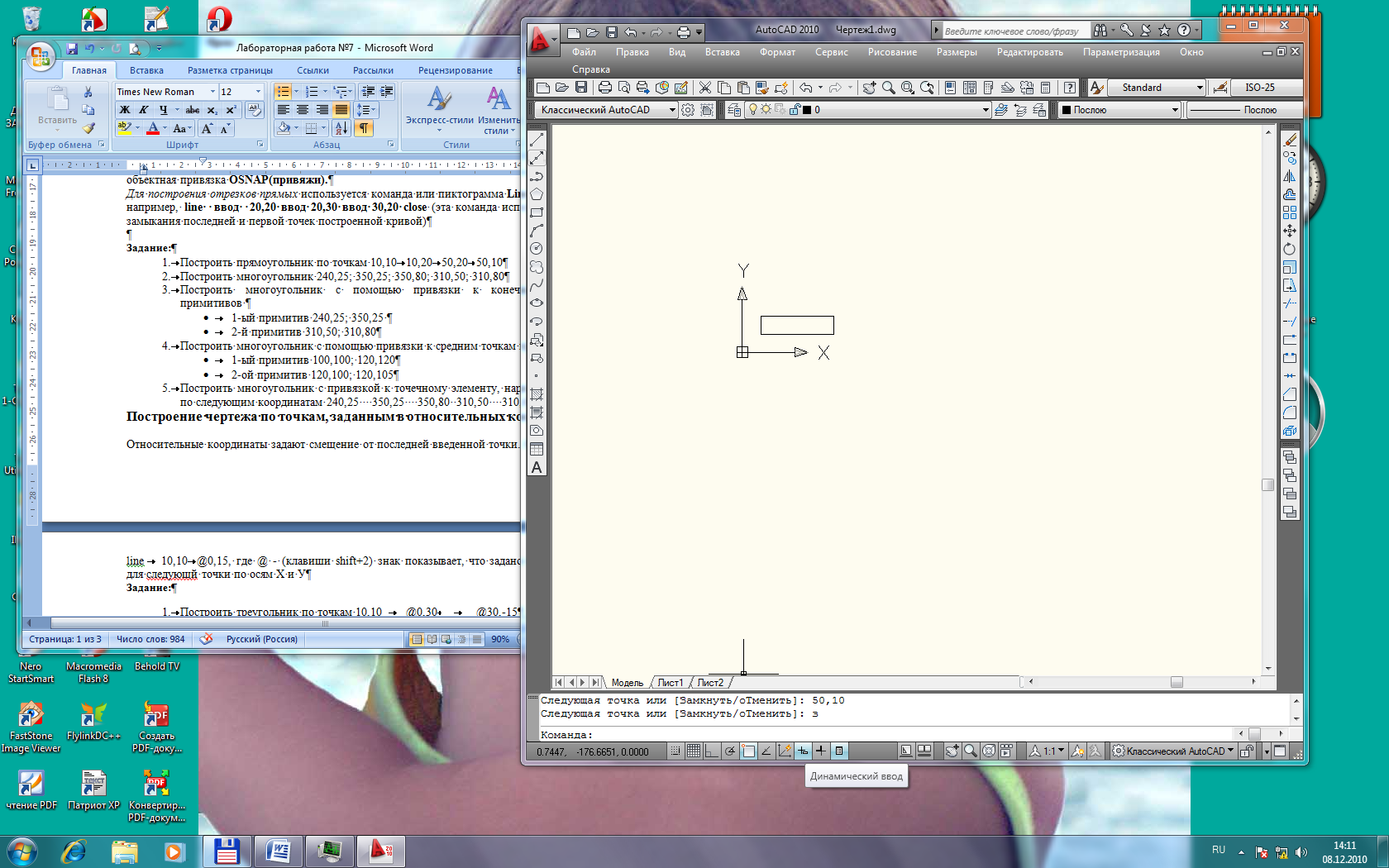Toggle Bold formatting in Word
1389x868 pixels.
[124, 110]
